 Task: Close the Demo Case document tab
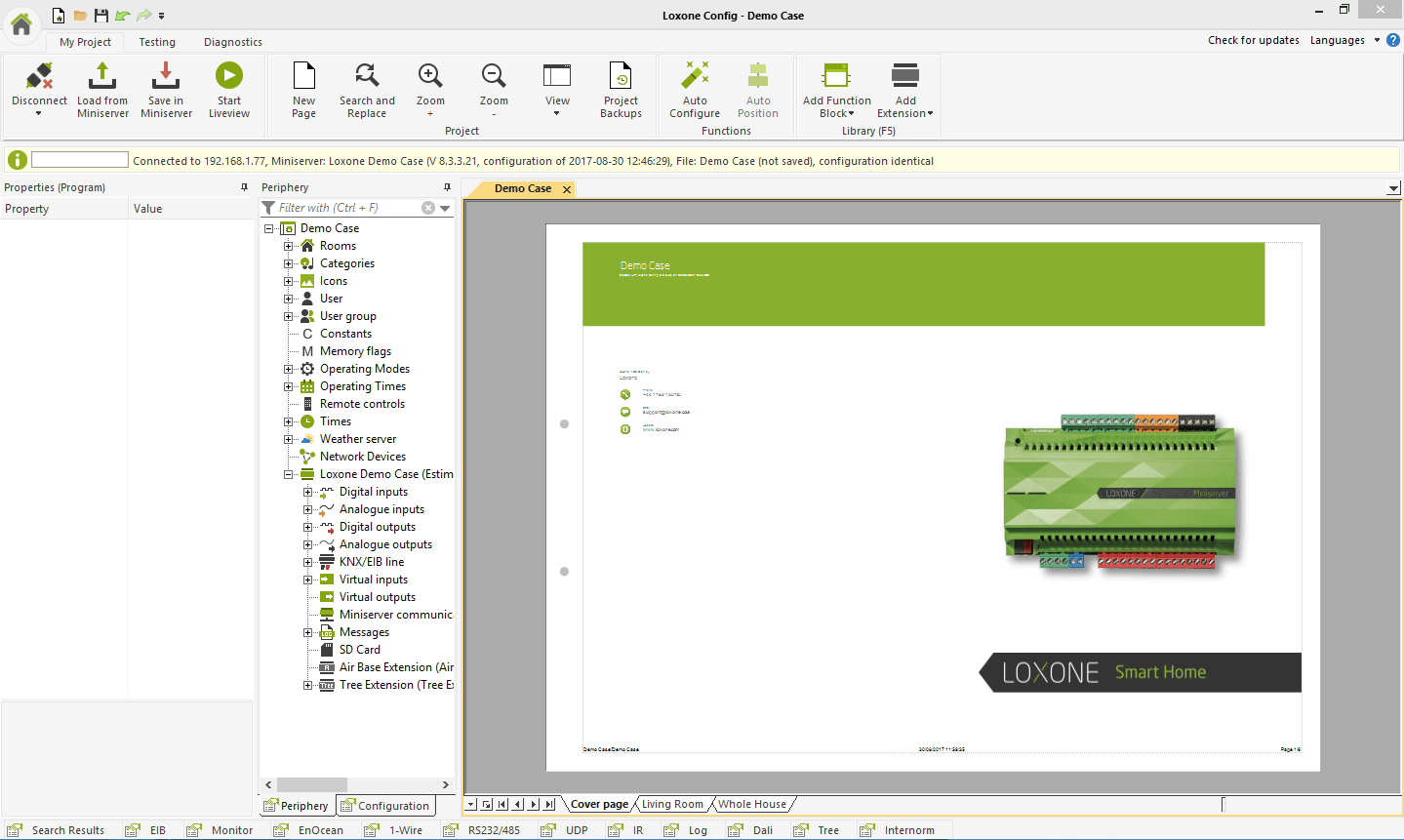(x=567, y=189)
